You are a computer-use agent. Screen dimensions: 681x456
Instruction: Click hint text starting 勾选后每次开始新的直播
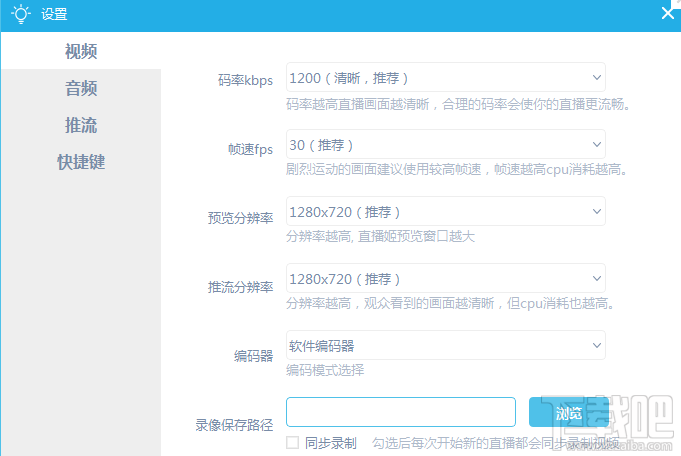coord(496,443)
